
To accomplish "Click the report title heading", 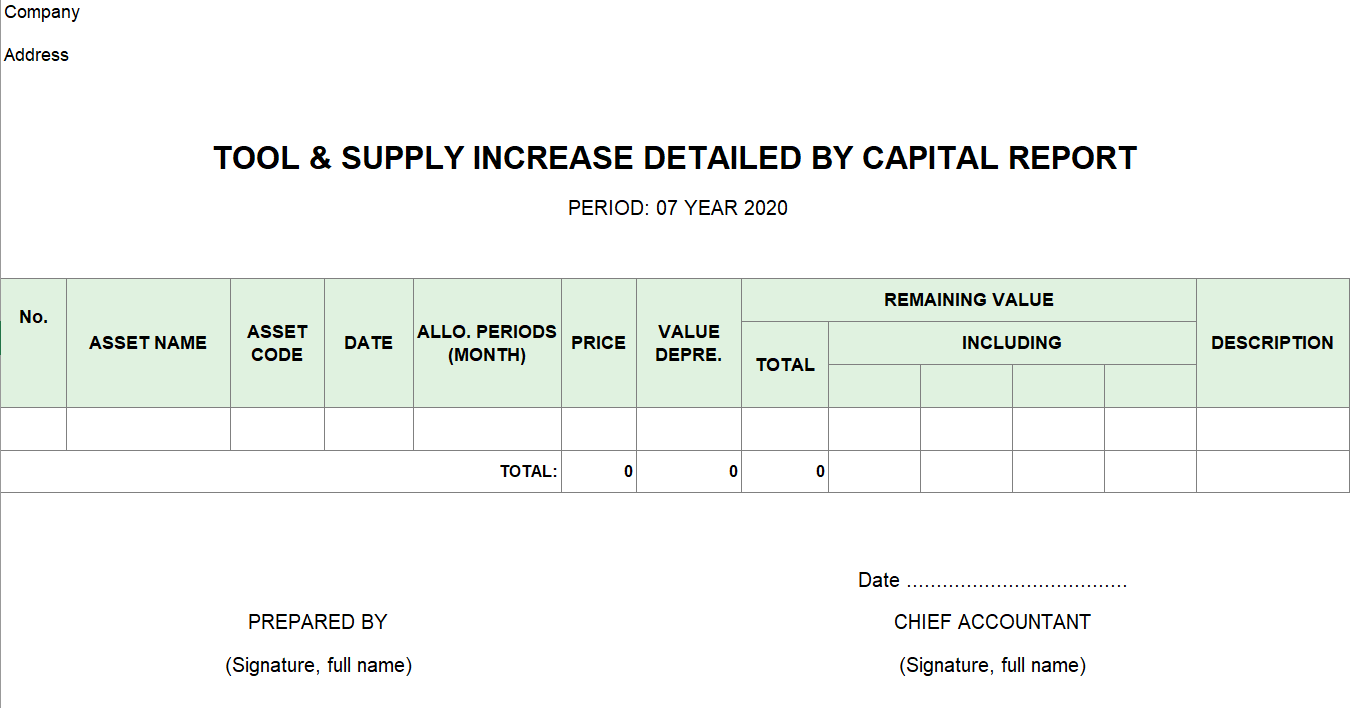I will point(675,158).
